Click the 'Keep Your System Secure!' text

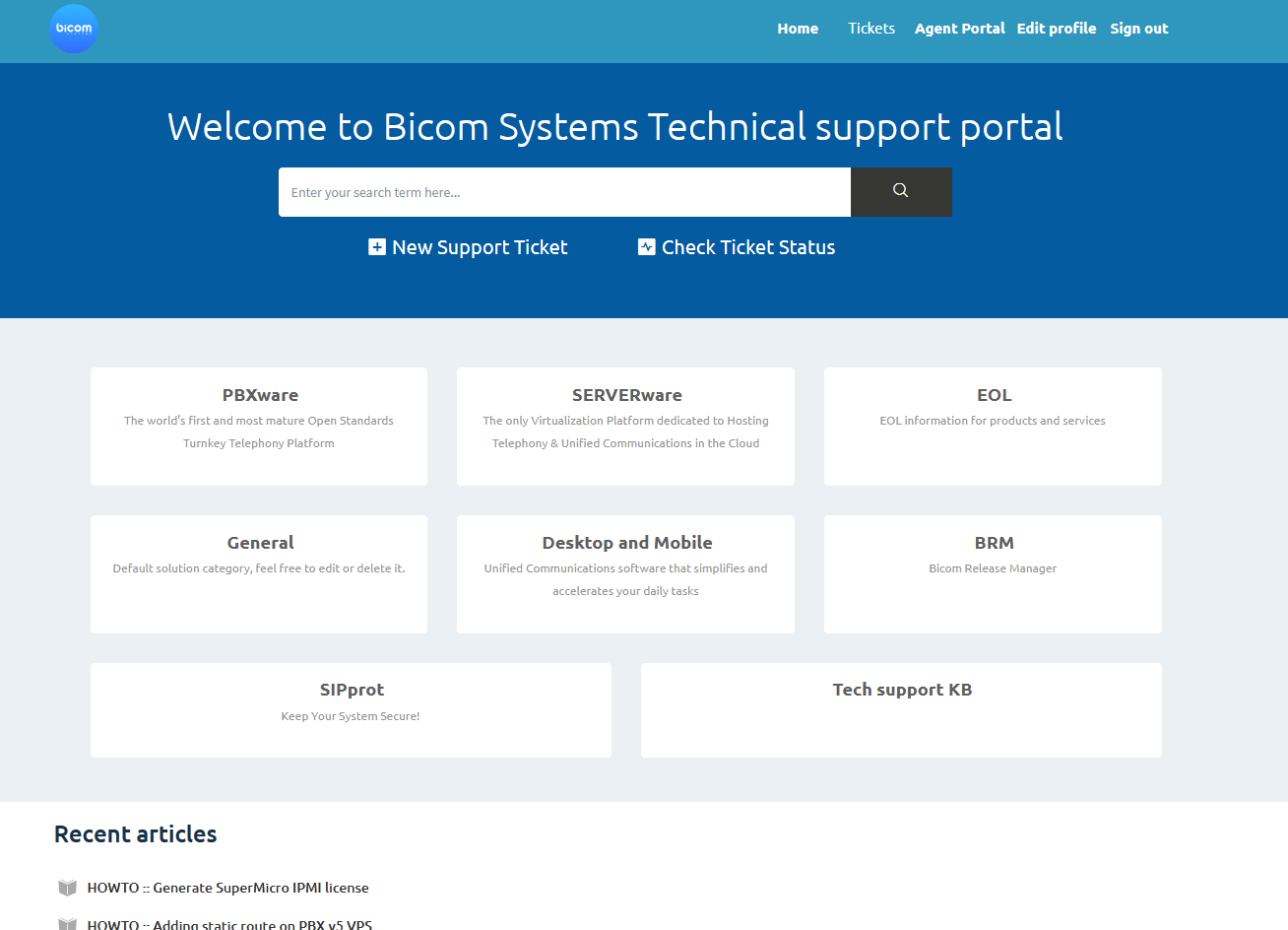point(351,716)
